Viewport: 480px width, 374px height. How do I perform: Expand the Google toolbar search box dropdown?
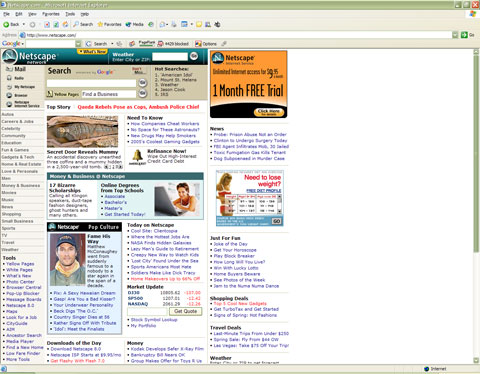78,44
